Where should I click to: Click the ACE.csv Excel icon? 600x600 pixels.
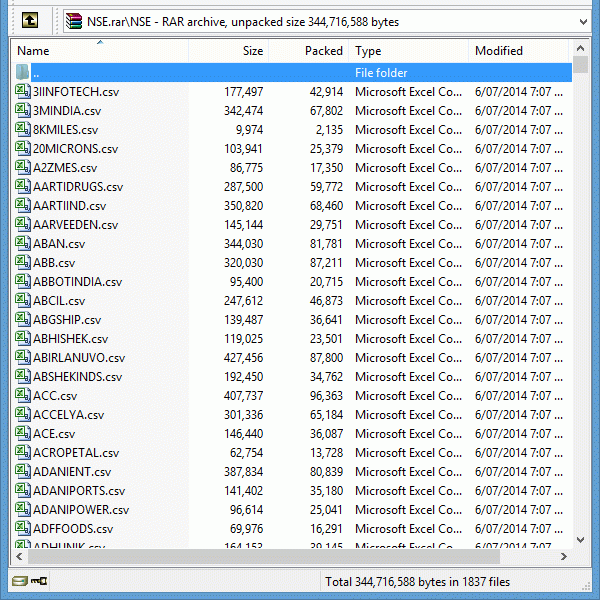tap(23, 434)
